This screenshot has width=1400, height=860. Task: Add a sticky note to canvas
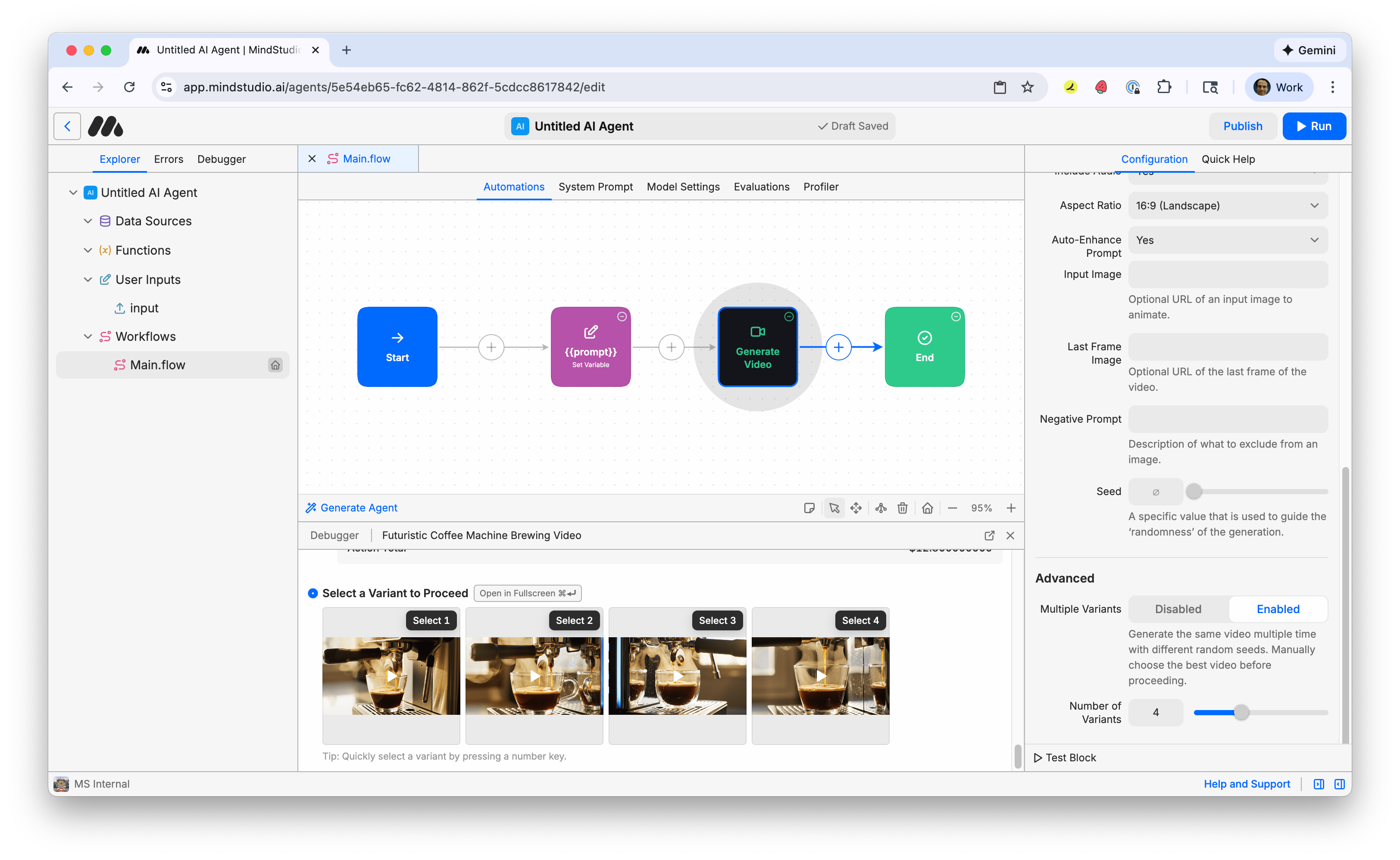pos(809,508)
